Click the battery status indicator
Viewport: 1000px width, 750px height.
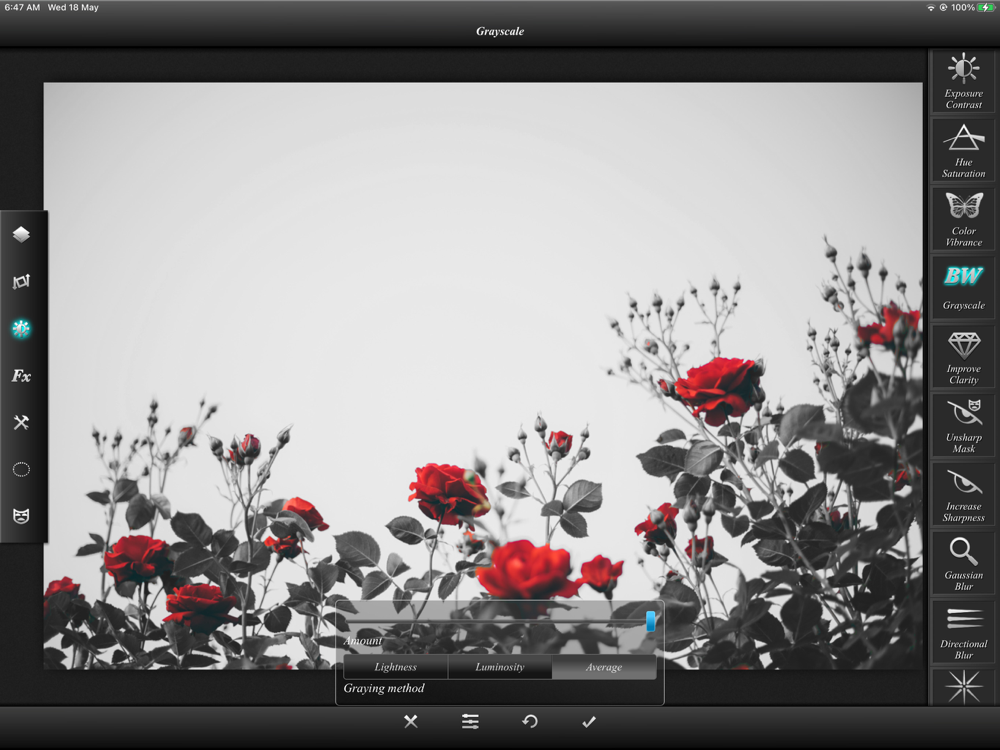[986, 8]
